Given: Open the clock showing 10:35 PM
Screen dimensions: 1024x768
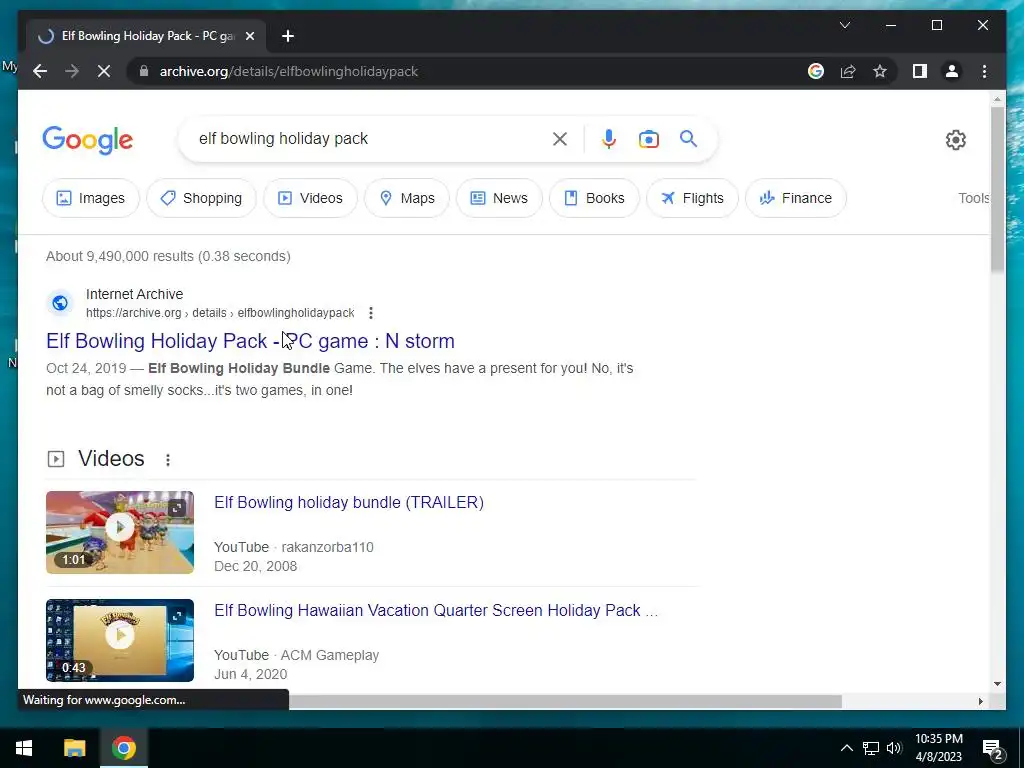Looking at the screenshot, I should (x=938, y=748).
